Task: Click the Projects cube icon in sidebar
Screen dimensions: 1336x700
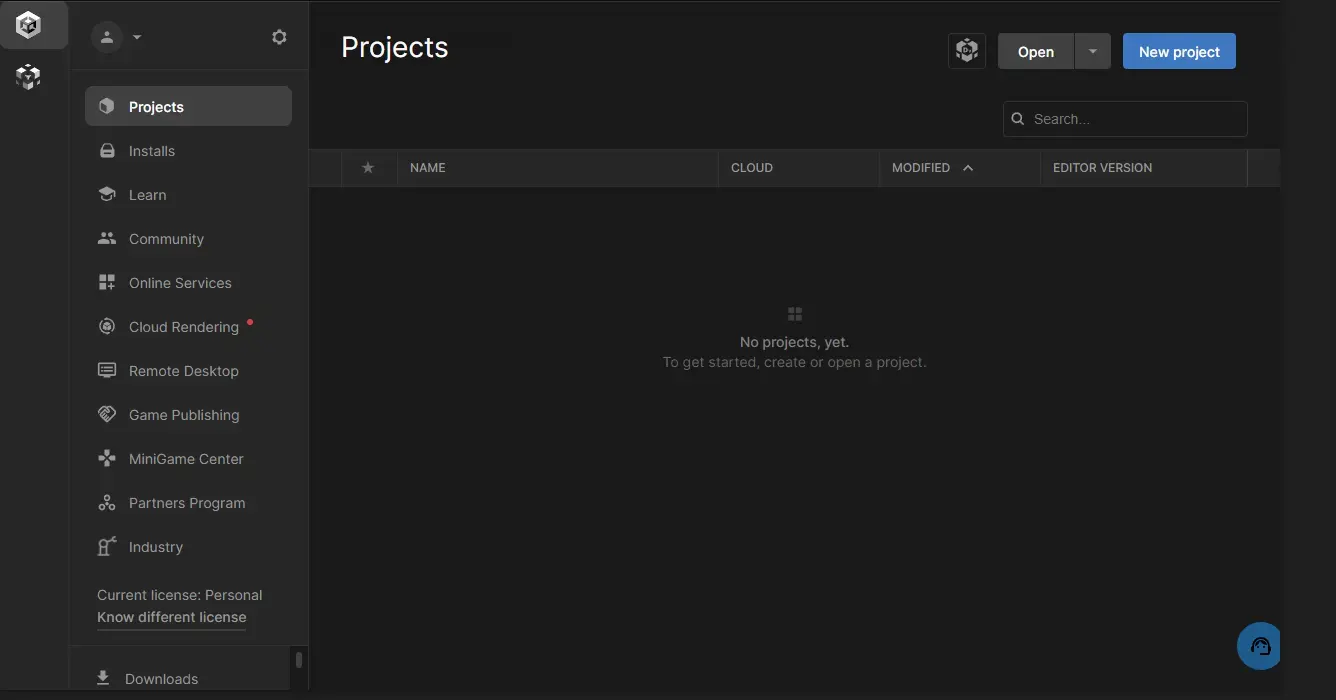Action: [x=107, y=107]
